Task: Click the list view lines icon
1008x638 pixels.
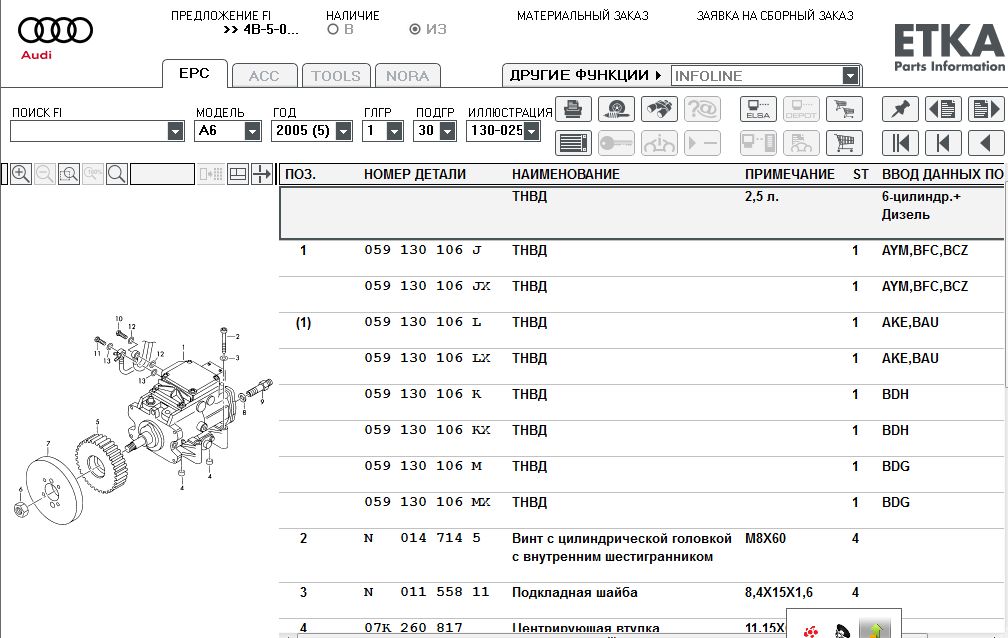Action: (x=573, y=143)
